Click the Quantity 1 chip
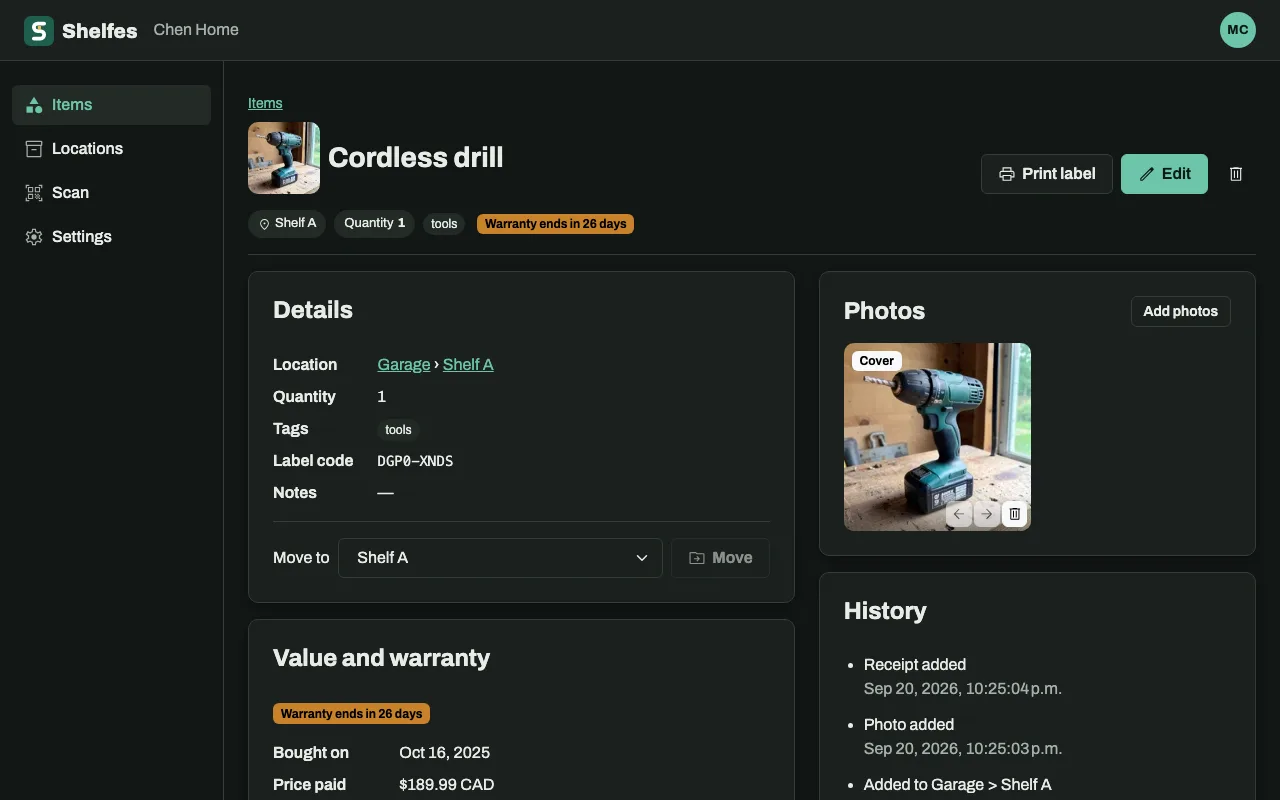This screenshot has width=1280, height=800. (374, 224)
